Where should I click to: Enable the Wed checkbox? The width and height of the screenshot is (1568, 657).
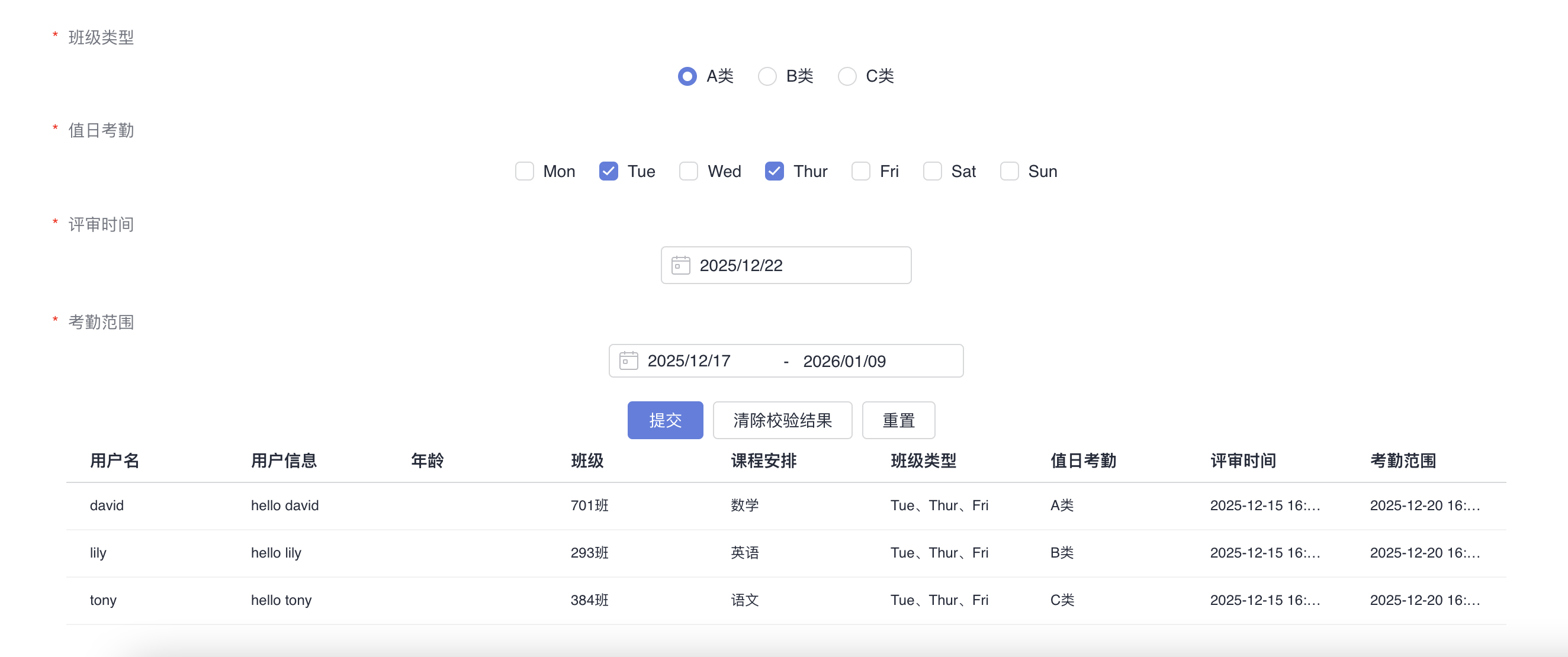coord(689,171)
